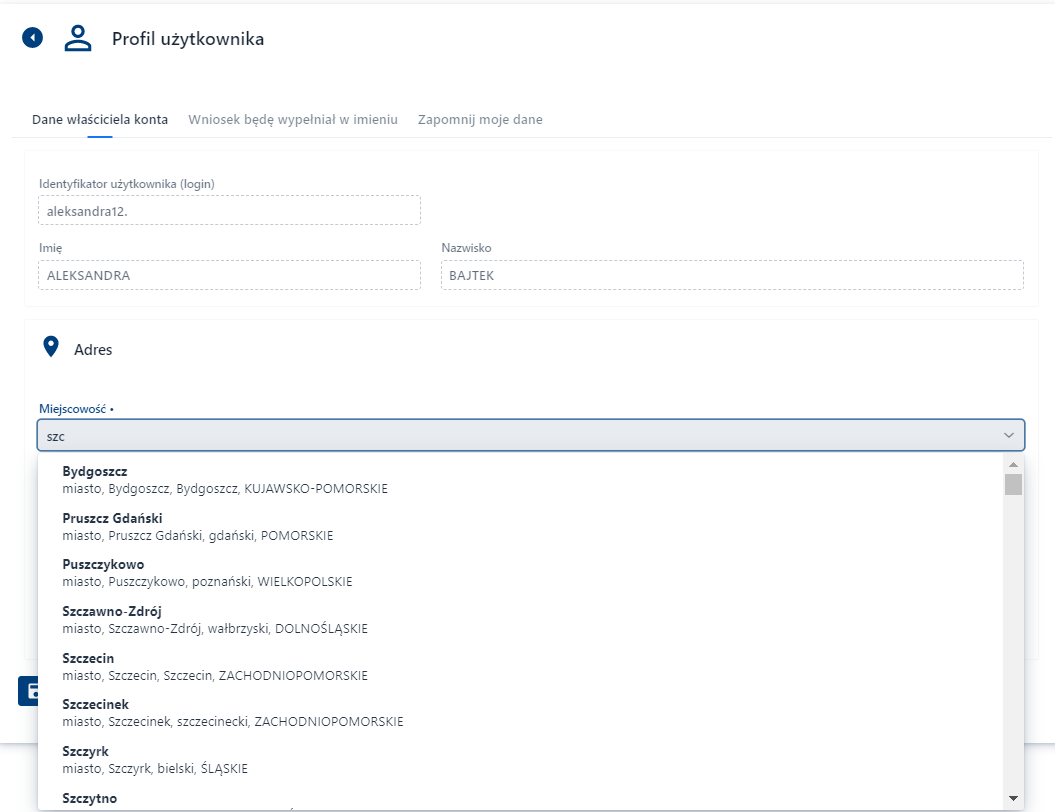Click the location pin icon beside Adres
1055x812 pixels.
50,348
